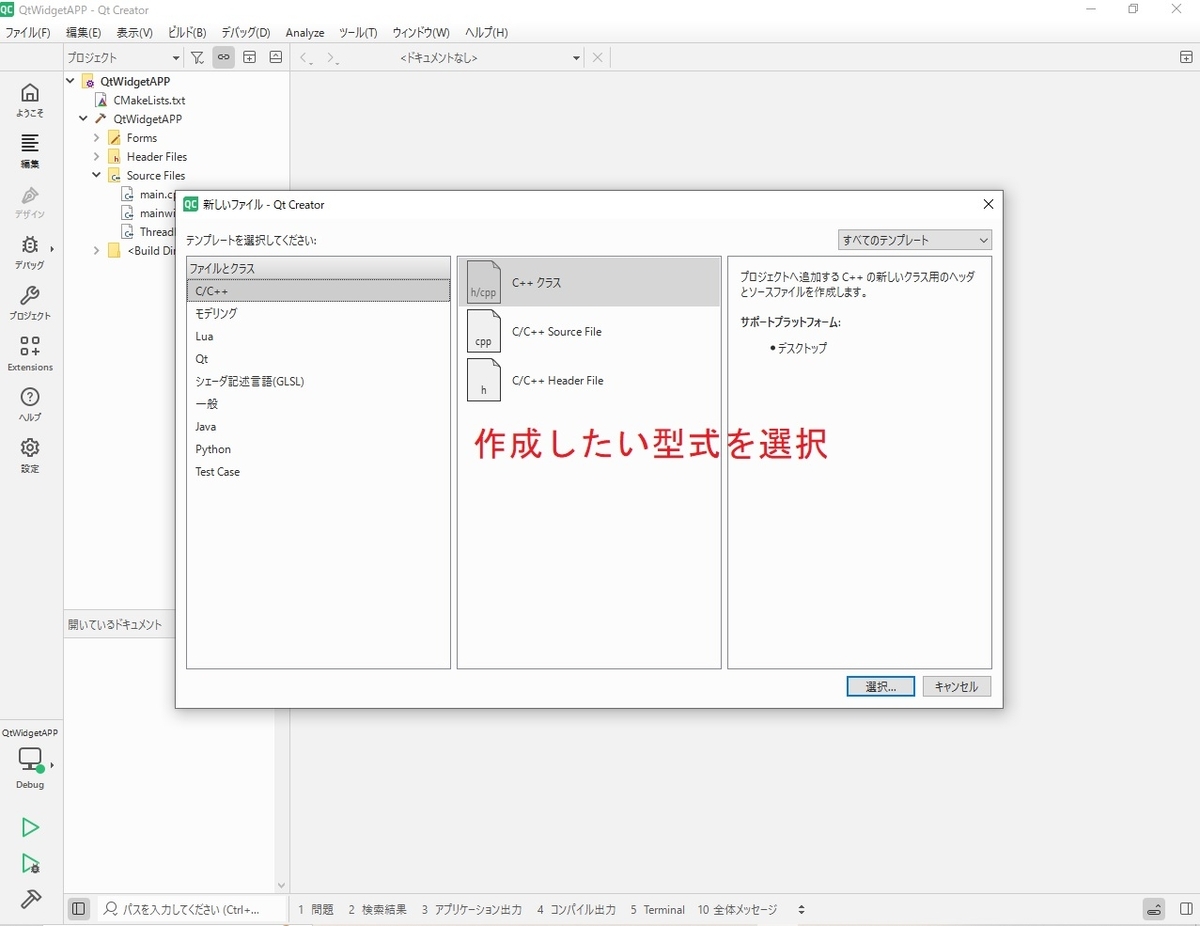
Task: Open the Extensions mode
Action: tap(30, 354)
